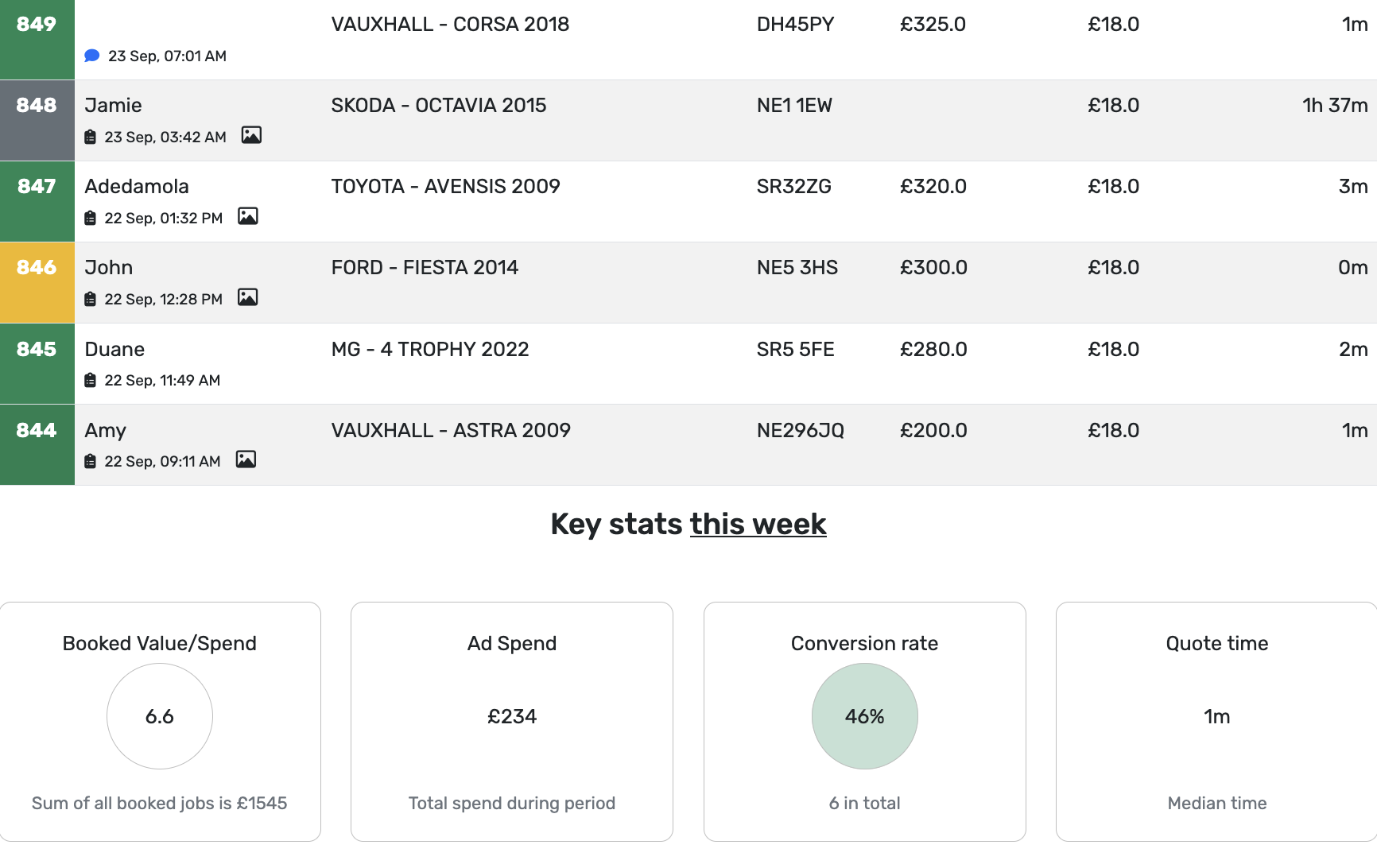The height and width of the screenshot is (868, 1377).
Task: View the photo attachment on Jamie's Skoda quote
Action: (x=252, y=136)
